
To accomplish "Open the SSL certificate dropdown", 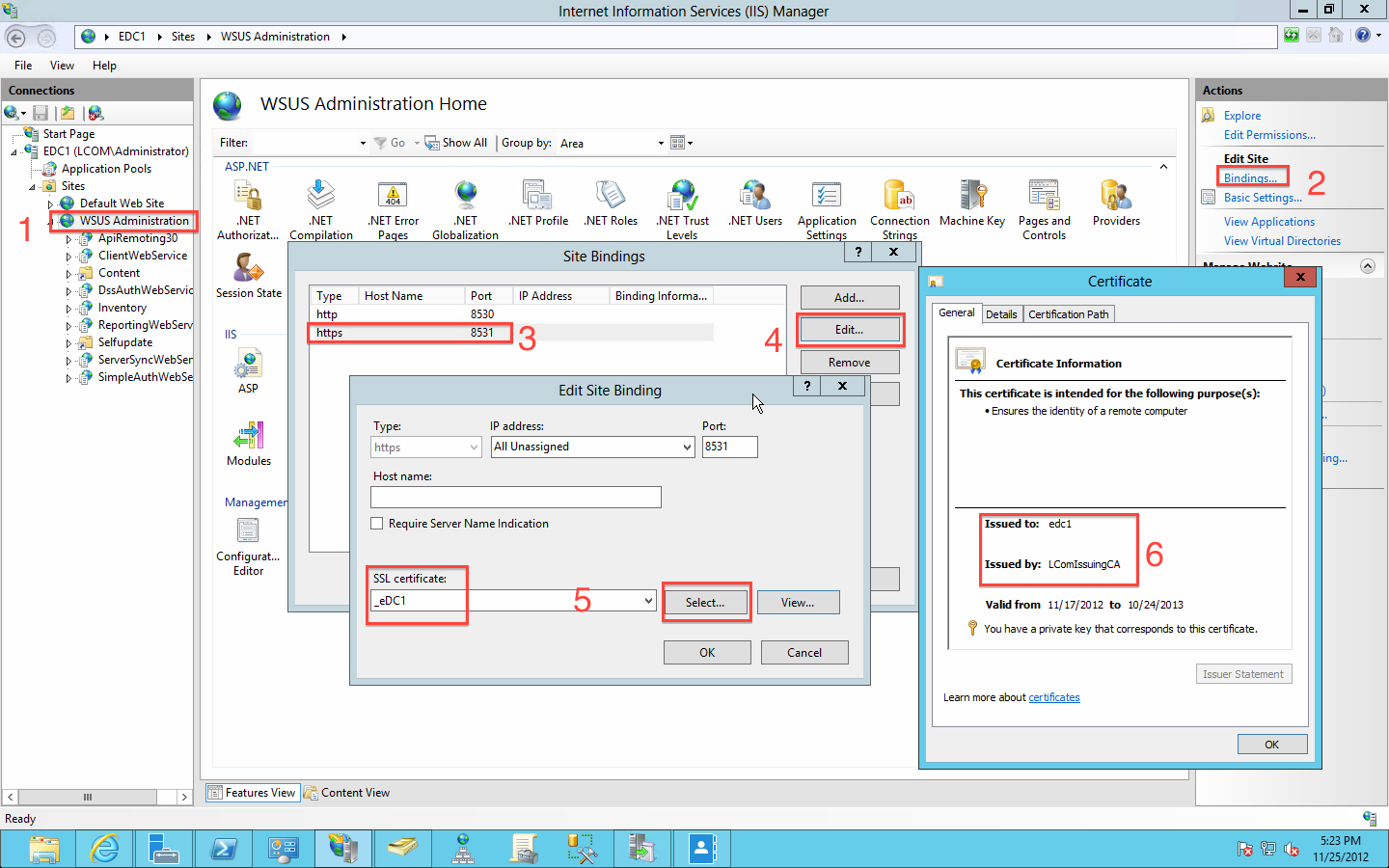I will (x=648, y=601).
